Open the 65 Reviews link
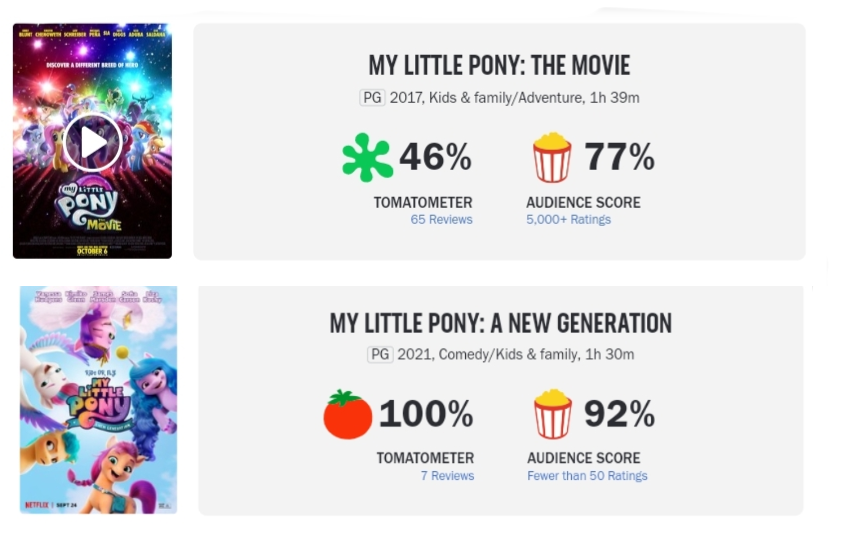Screen dimensions: 847x545 pos(441,220)
